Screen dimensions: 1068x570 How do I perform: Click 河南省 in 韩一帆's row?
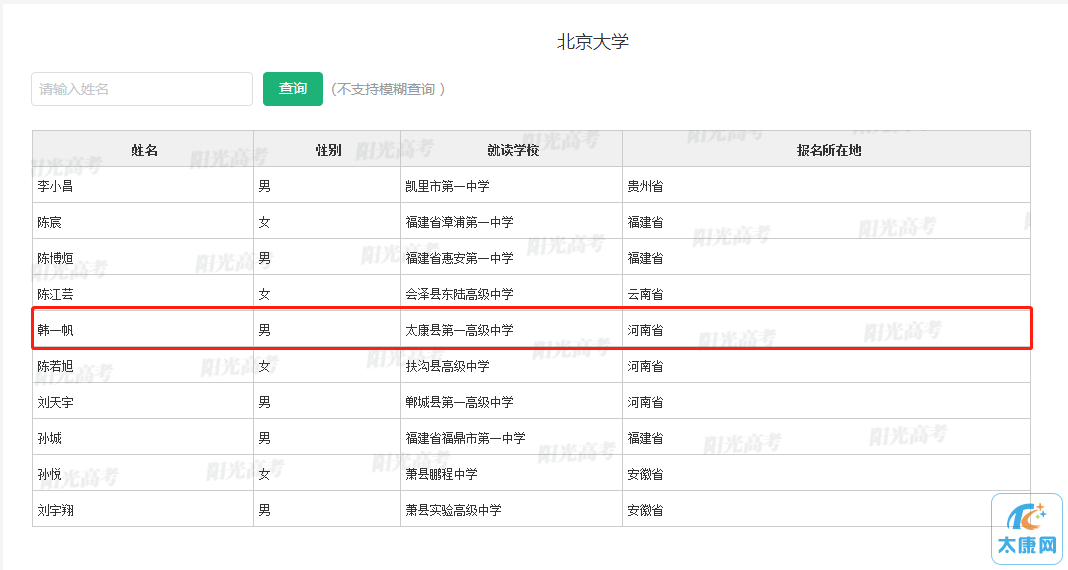coord(645,330)
